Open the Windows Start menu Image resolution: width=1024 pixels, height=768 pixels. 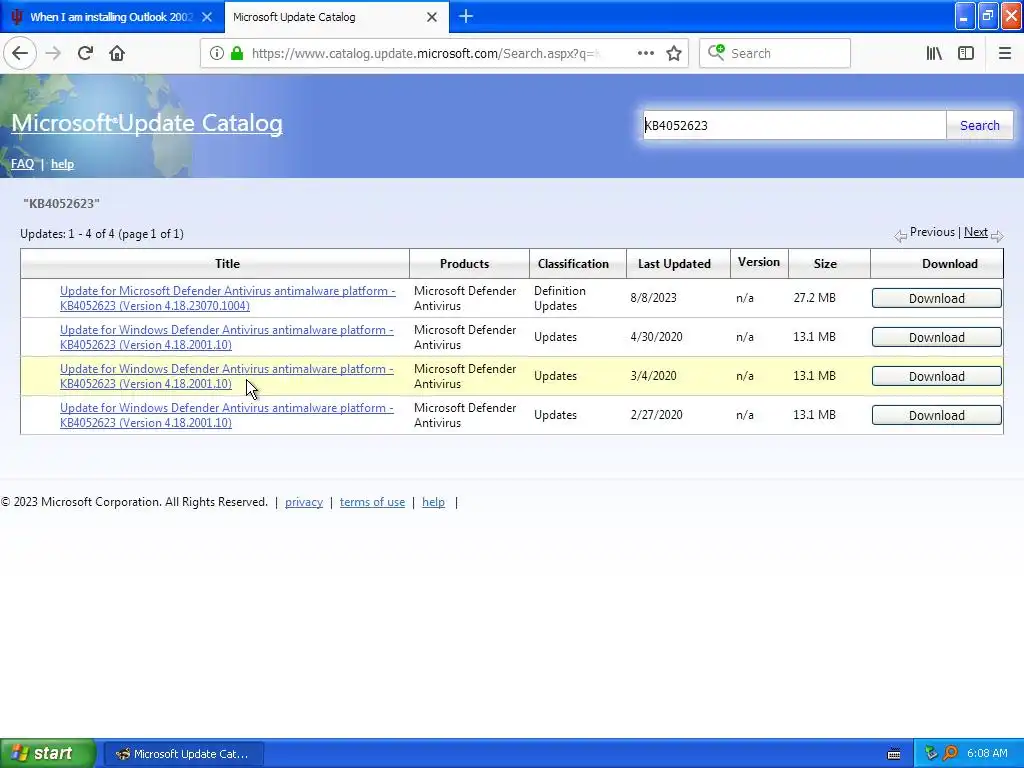tap(47, 753)
